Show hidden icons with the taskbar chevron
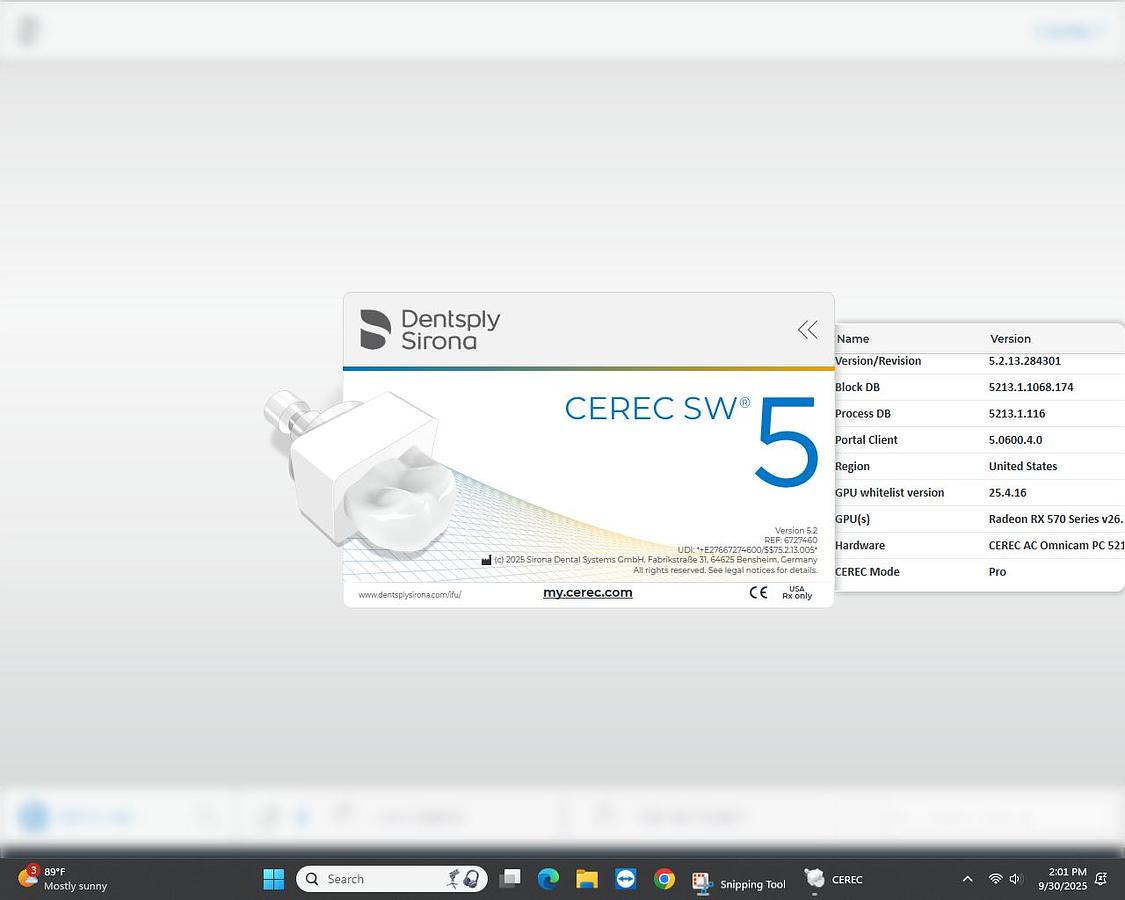This screenshot has width=1125, height=900. [966, 879]
